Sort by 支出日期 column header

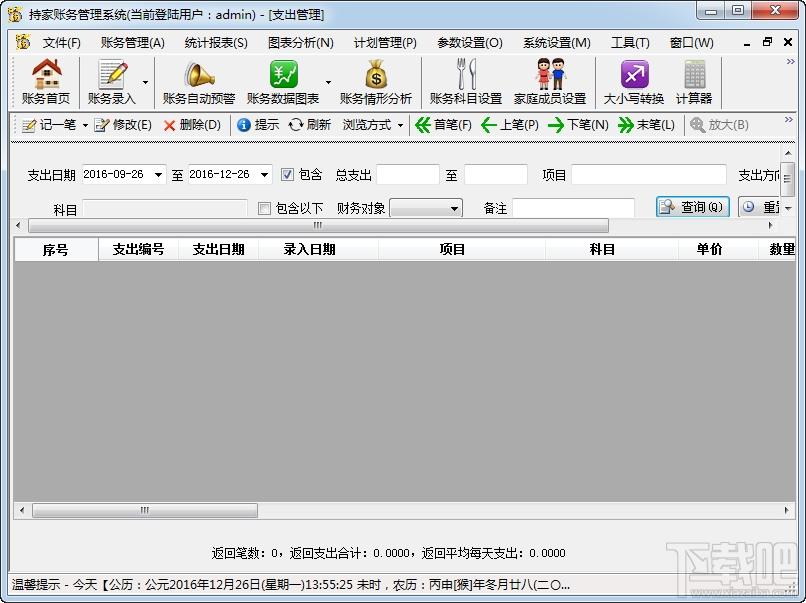tap(218, 250)
